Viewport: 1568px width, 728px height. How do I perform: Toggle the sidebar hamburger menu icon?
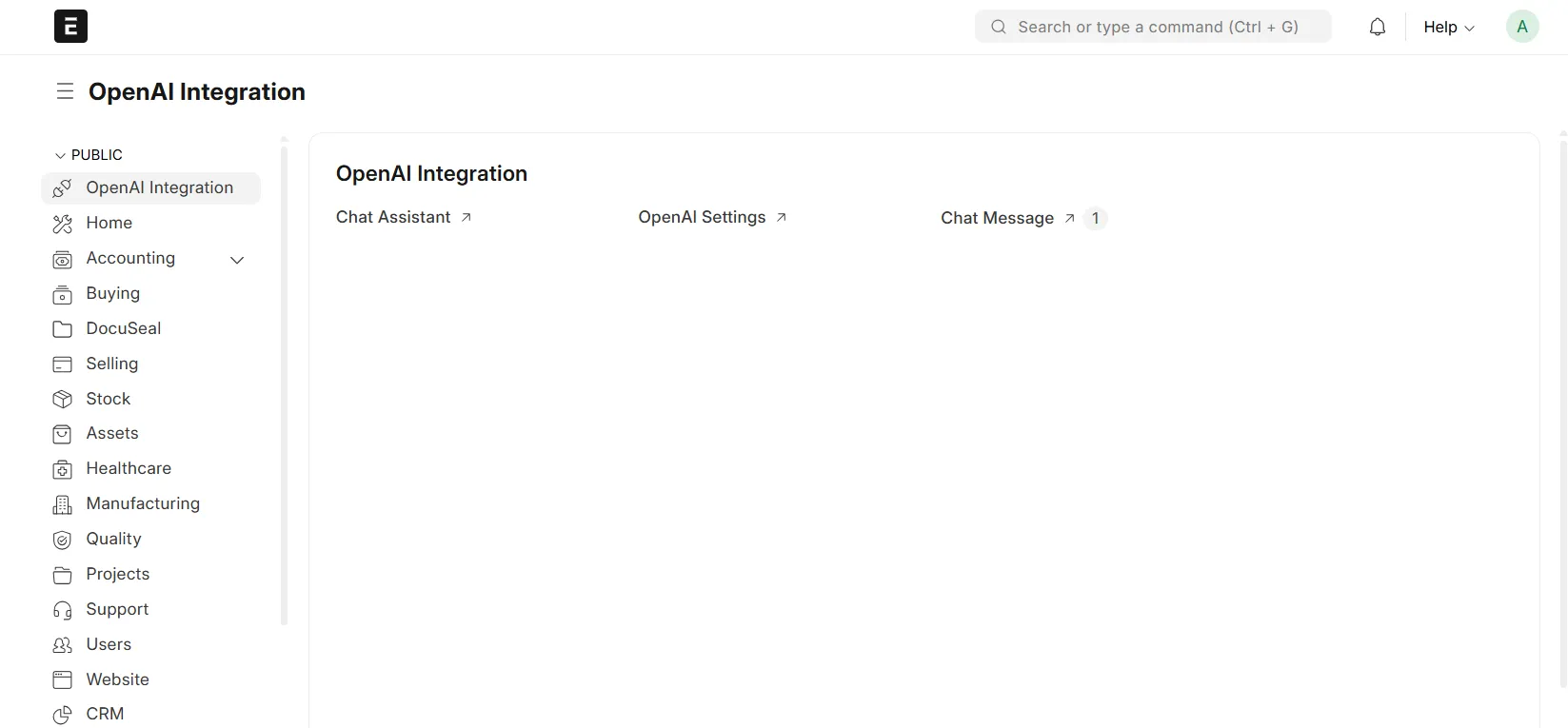click(65, 91)
